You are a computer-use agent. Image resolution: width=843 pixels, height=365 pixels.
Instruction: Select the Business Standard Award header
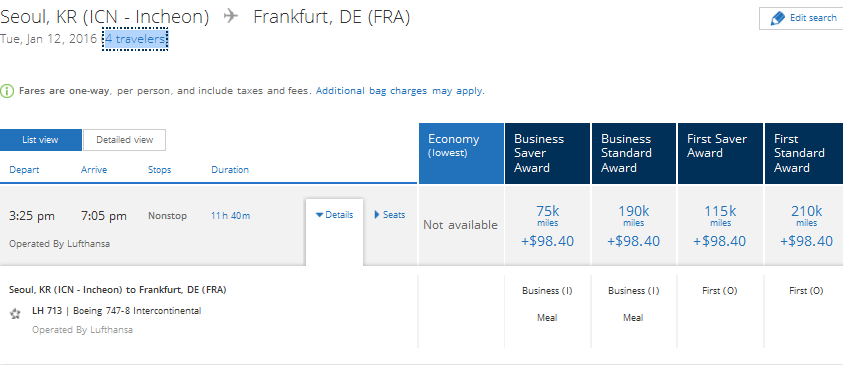[x=634, y=153]
